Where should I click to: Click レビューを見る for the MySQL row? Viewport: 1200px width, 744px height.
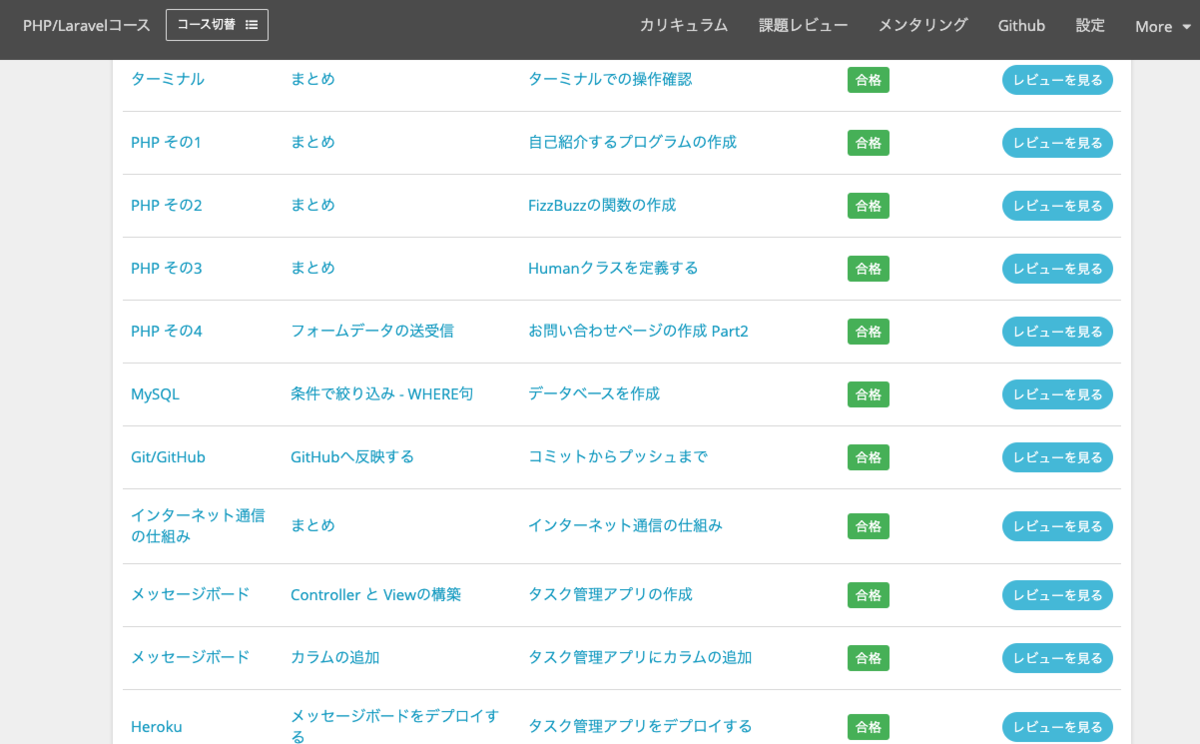coord(1057,394)
